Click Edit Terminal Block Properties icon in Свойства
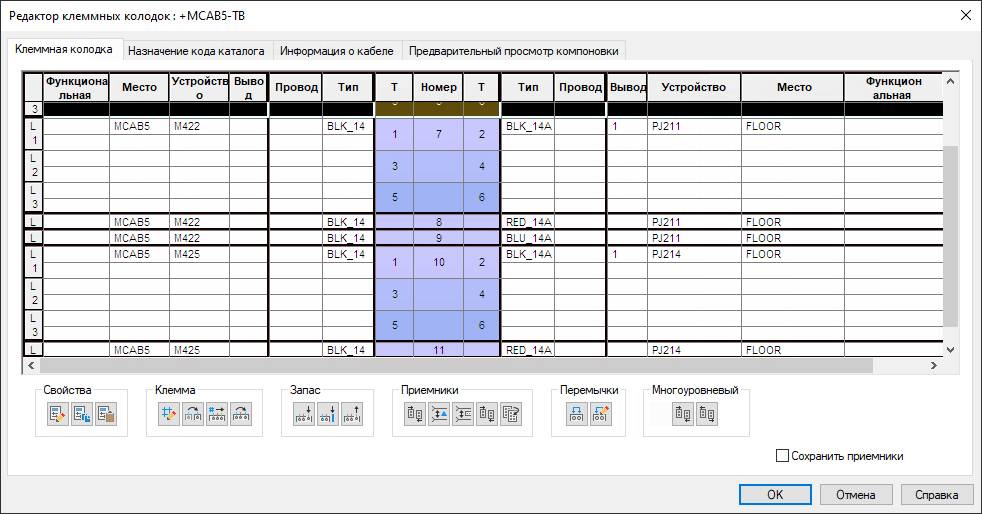Viewport: 982px width, 514px height. (x=58, y=414)
